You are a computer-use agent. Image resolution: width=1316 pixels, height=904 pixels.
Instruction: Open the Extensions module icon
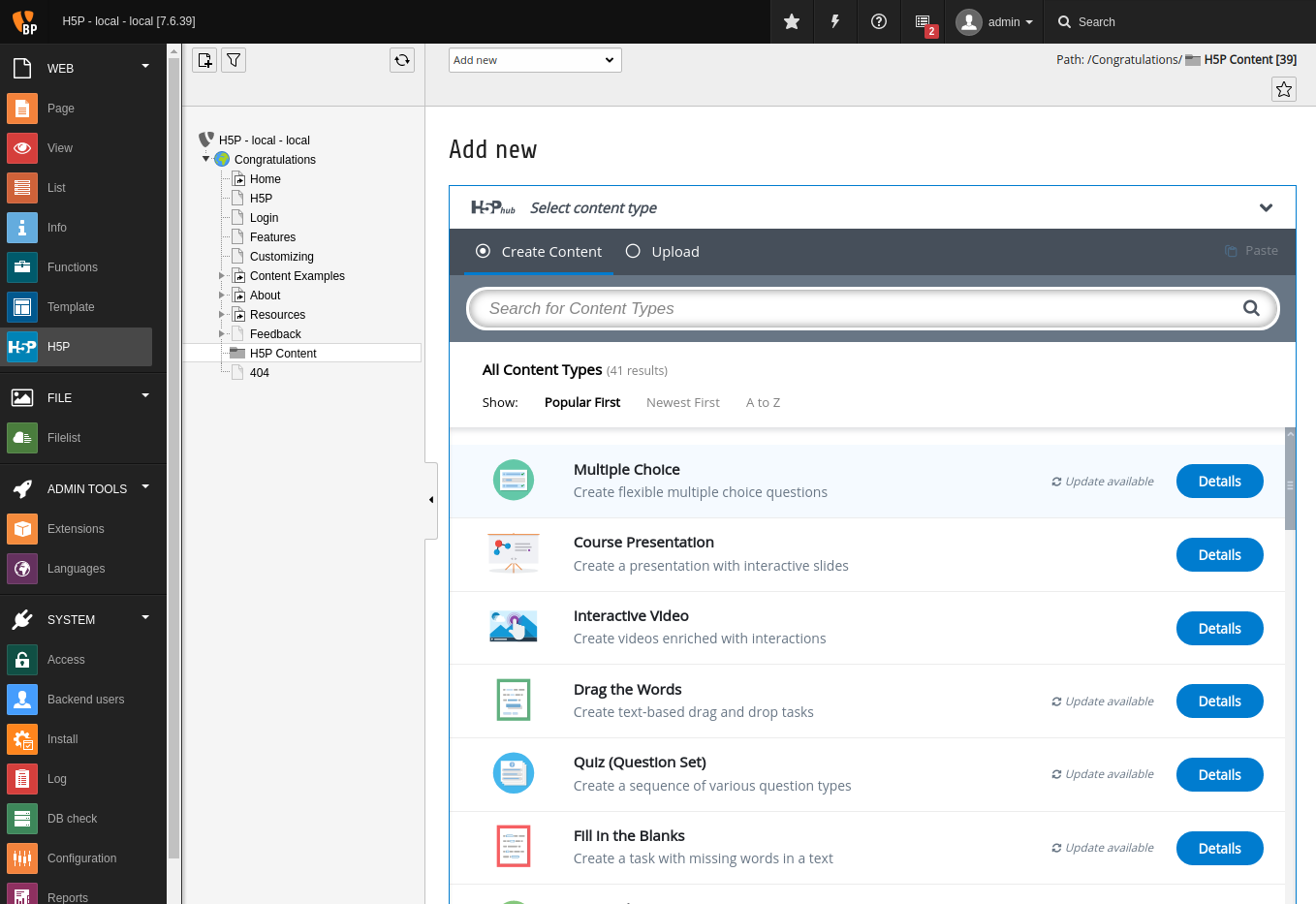pyautogui.click(x=22, y=529)
